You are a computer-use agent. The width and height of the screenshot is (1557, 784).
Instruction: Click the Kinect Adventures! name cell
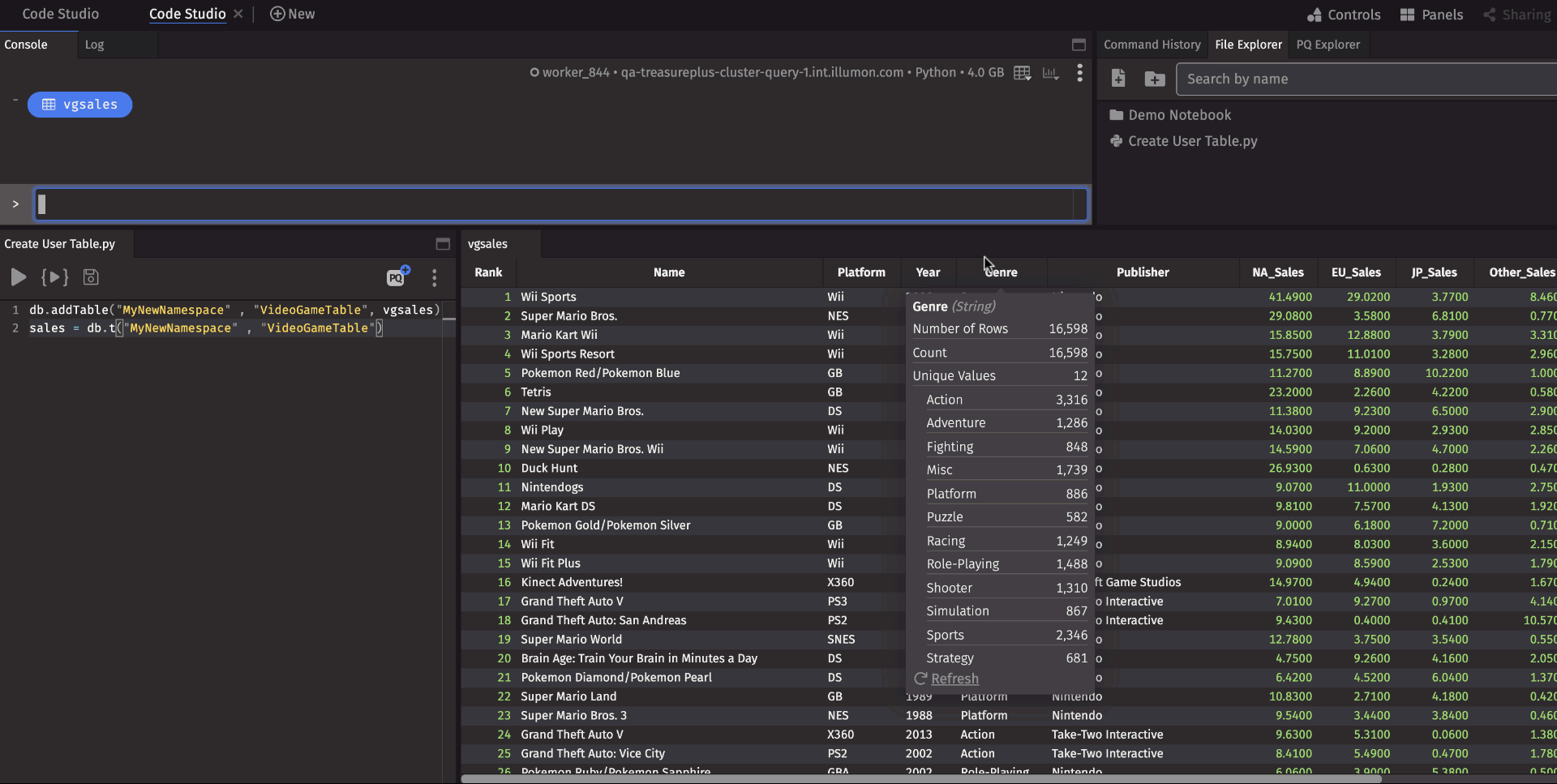[x=670, y=582]
